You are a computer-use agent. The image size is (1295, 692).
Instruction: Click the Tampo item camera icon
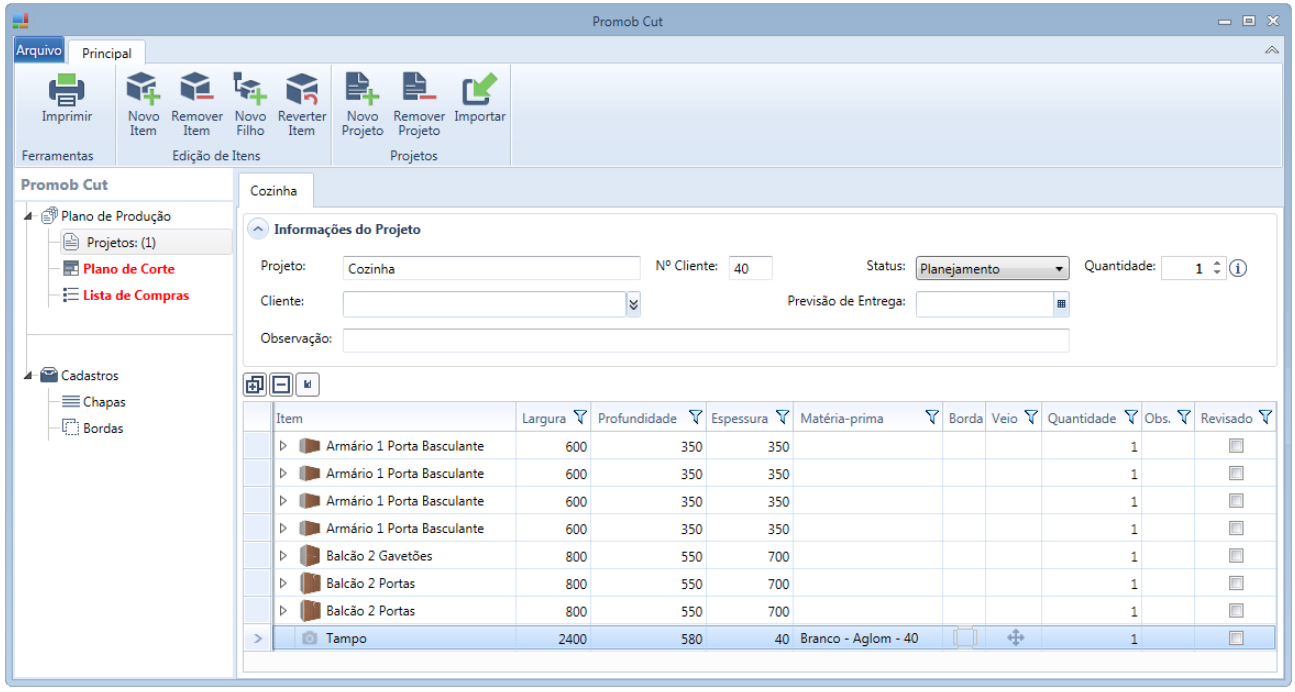pos(310,638)
